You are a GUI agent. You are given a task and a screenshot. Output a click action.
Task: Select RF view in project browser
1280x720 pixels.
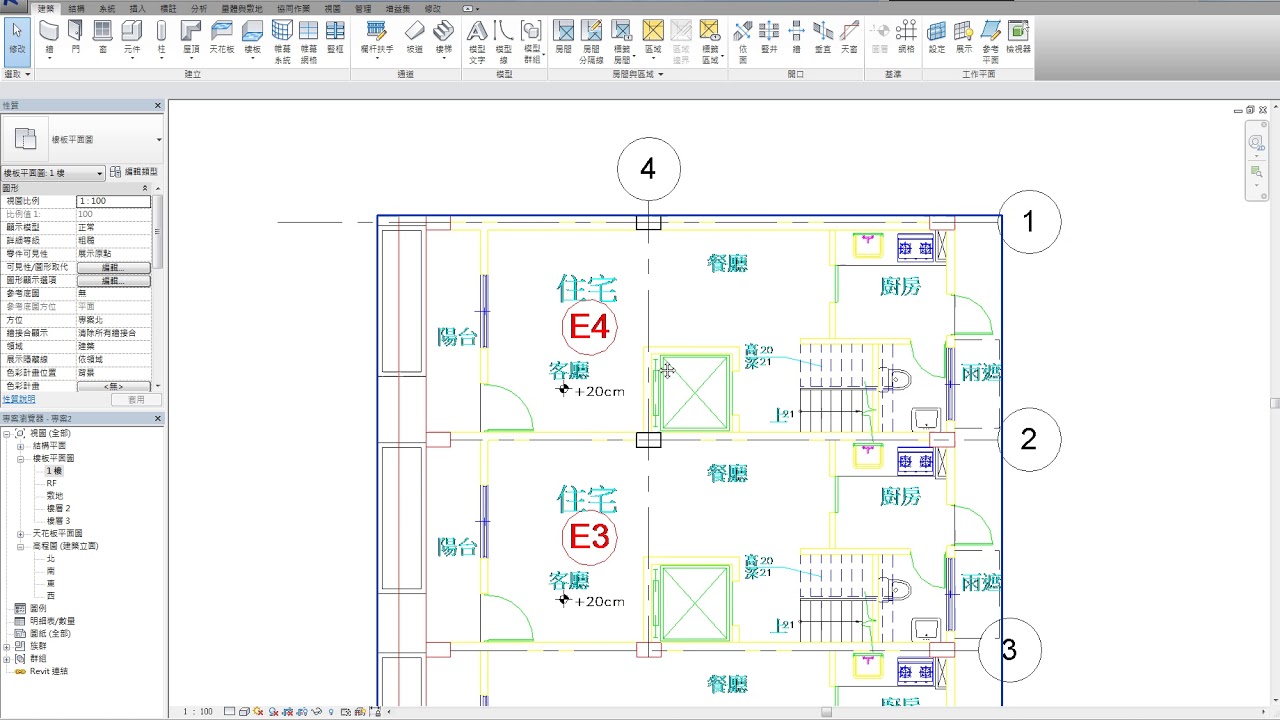click(52, 483)
